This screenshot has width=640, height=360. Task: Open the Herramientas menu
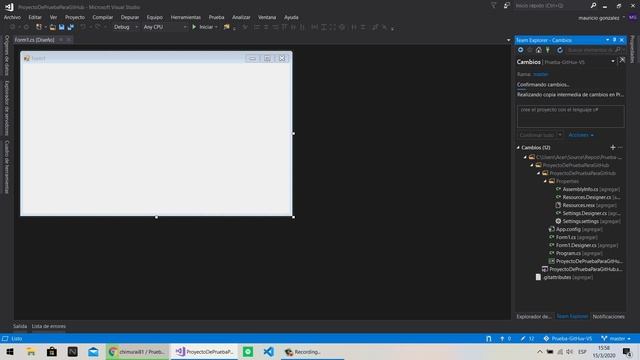pyautogui.click(x=186, y=17)
